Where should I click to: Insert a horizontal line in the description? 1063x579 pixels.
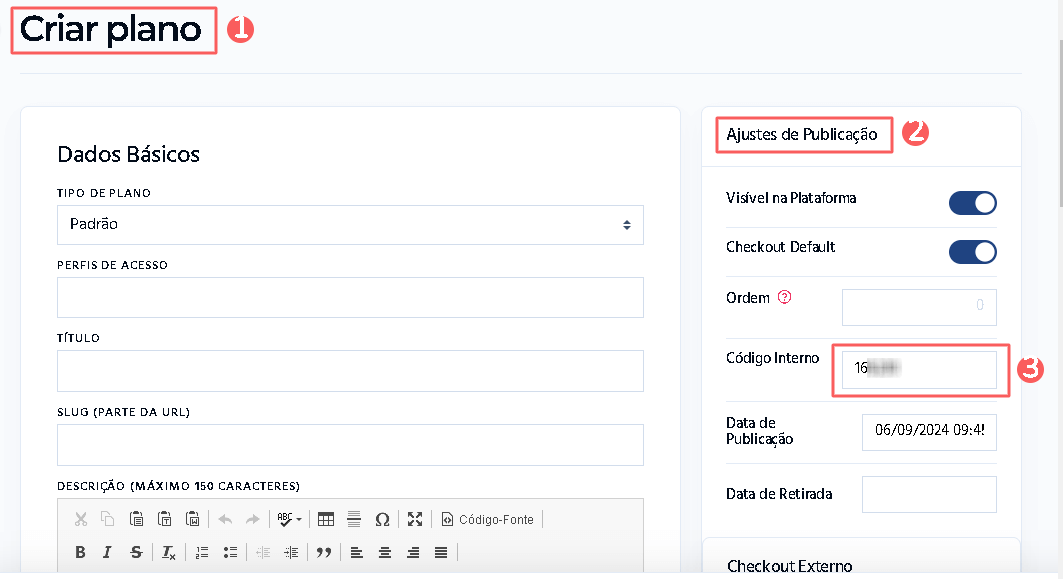coord(353,518)
